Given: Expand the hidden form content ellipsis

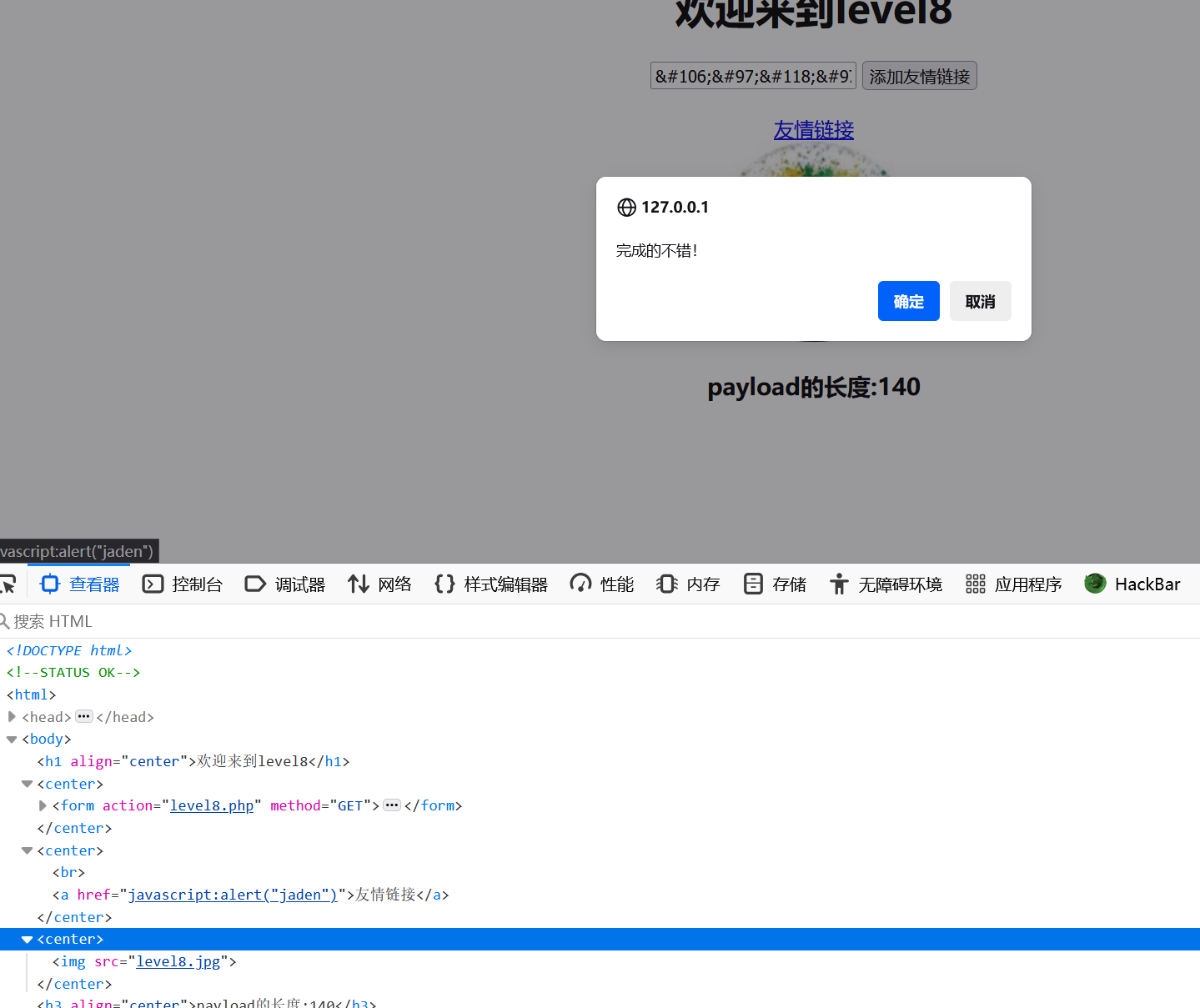Looking at the screenshot, I should click(x=391, y=805).
